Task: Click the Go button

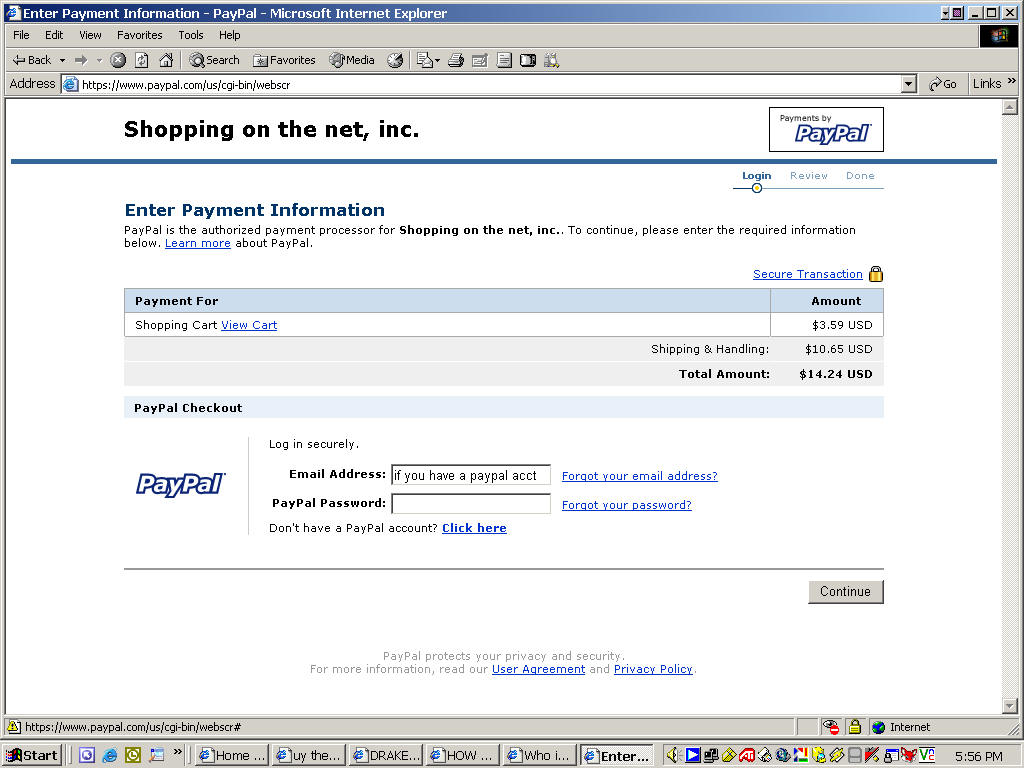Action: click(942, 84)
